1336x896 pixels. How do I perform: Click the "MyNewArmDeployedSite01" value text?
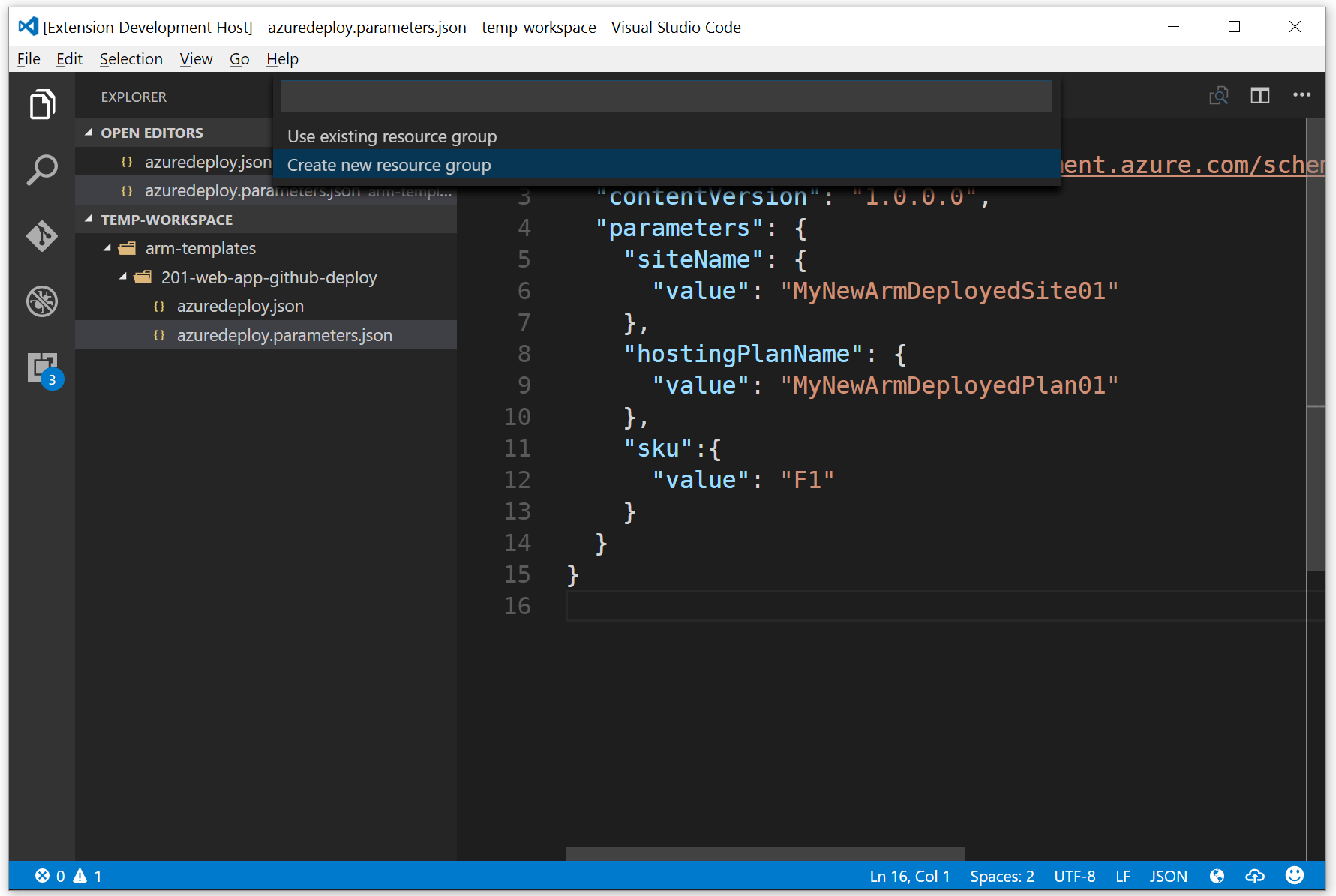[x=949, y=291]
